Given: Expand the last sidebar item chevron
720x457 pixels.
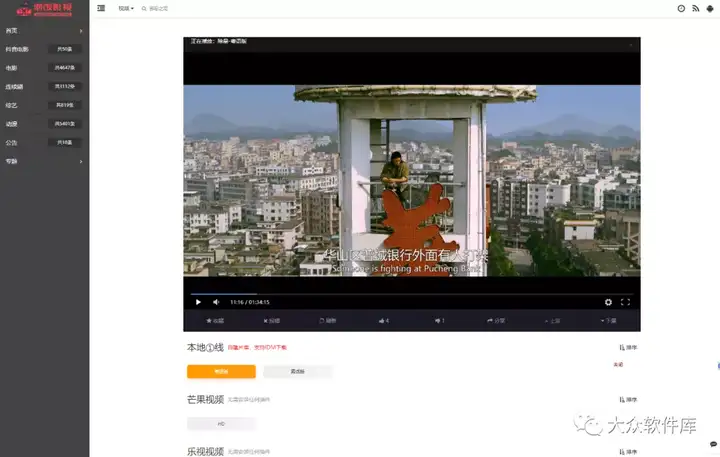Looking at the screenshot, I should coord(81,161).
